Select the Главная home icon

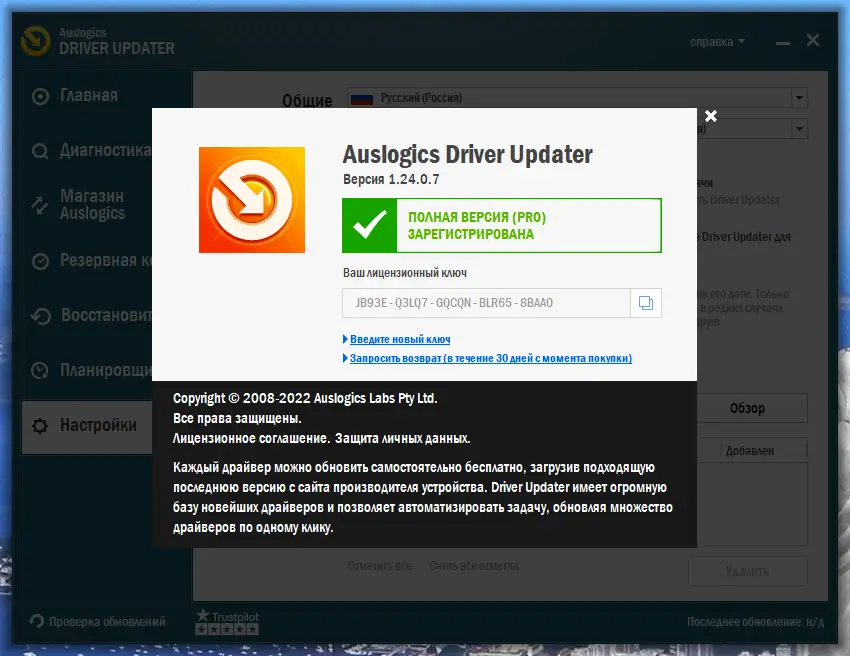click(x=39, y=96)
